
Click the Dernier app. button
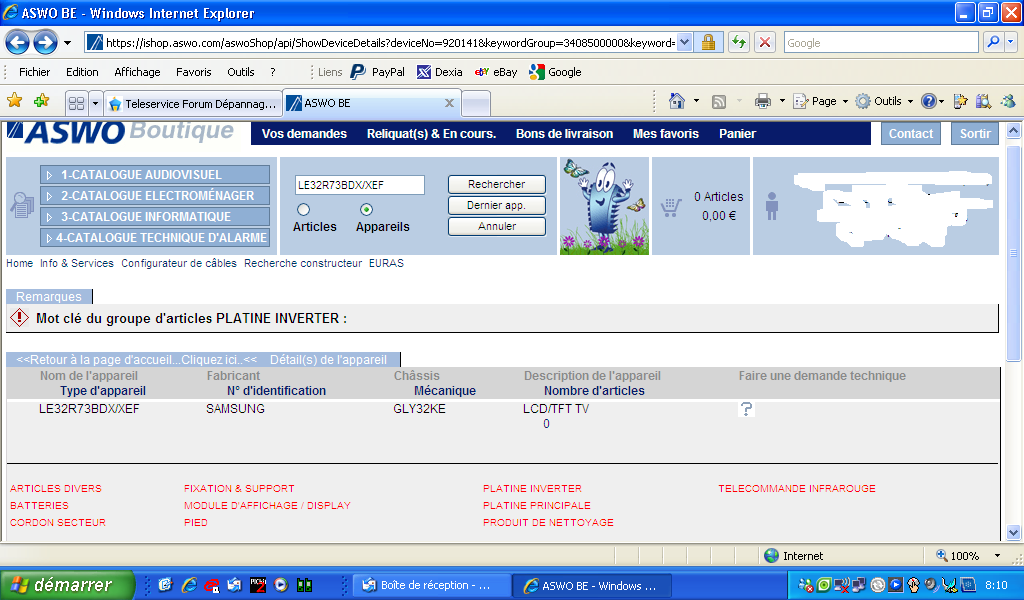pyautogui.click(x=496, y=205)
